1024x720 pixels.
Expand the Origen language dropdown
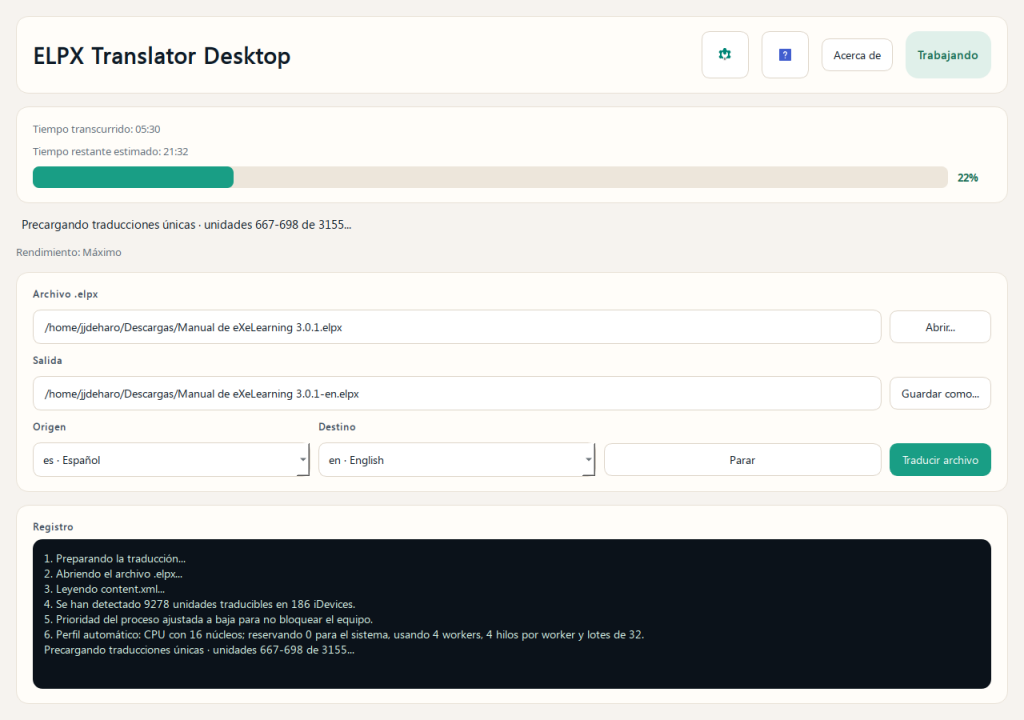coord(170,460)
